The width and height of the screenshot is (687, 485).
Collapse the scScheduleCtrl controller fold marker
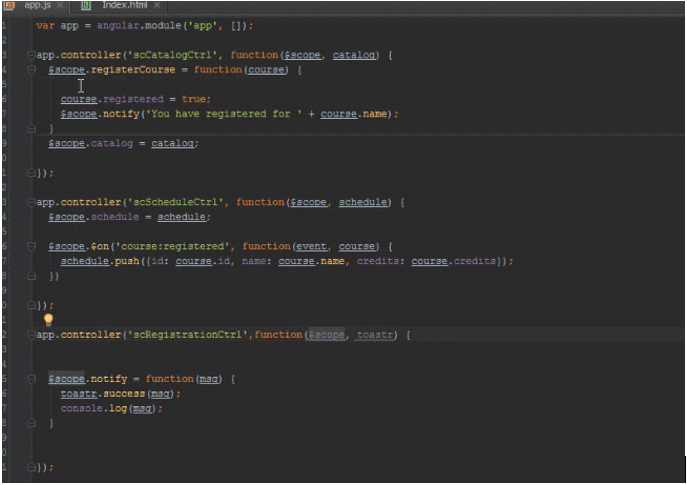tap(31, 202)
